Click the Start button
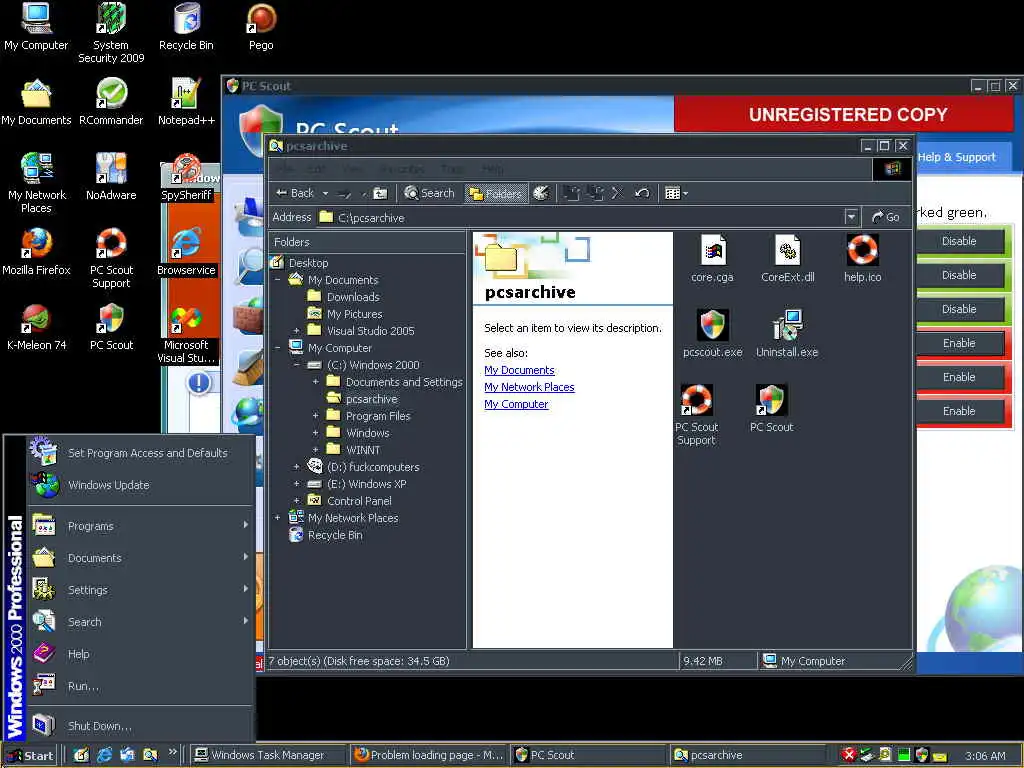1024x768 pixels. click(30, 756)
